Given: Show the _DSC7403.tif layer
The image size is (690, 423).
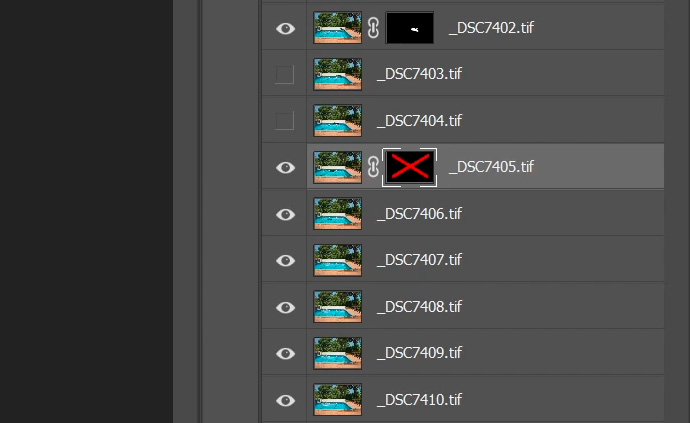Looking at the screenshot, I should pyautogui.click(x=284, y=74).
